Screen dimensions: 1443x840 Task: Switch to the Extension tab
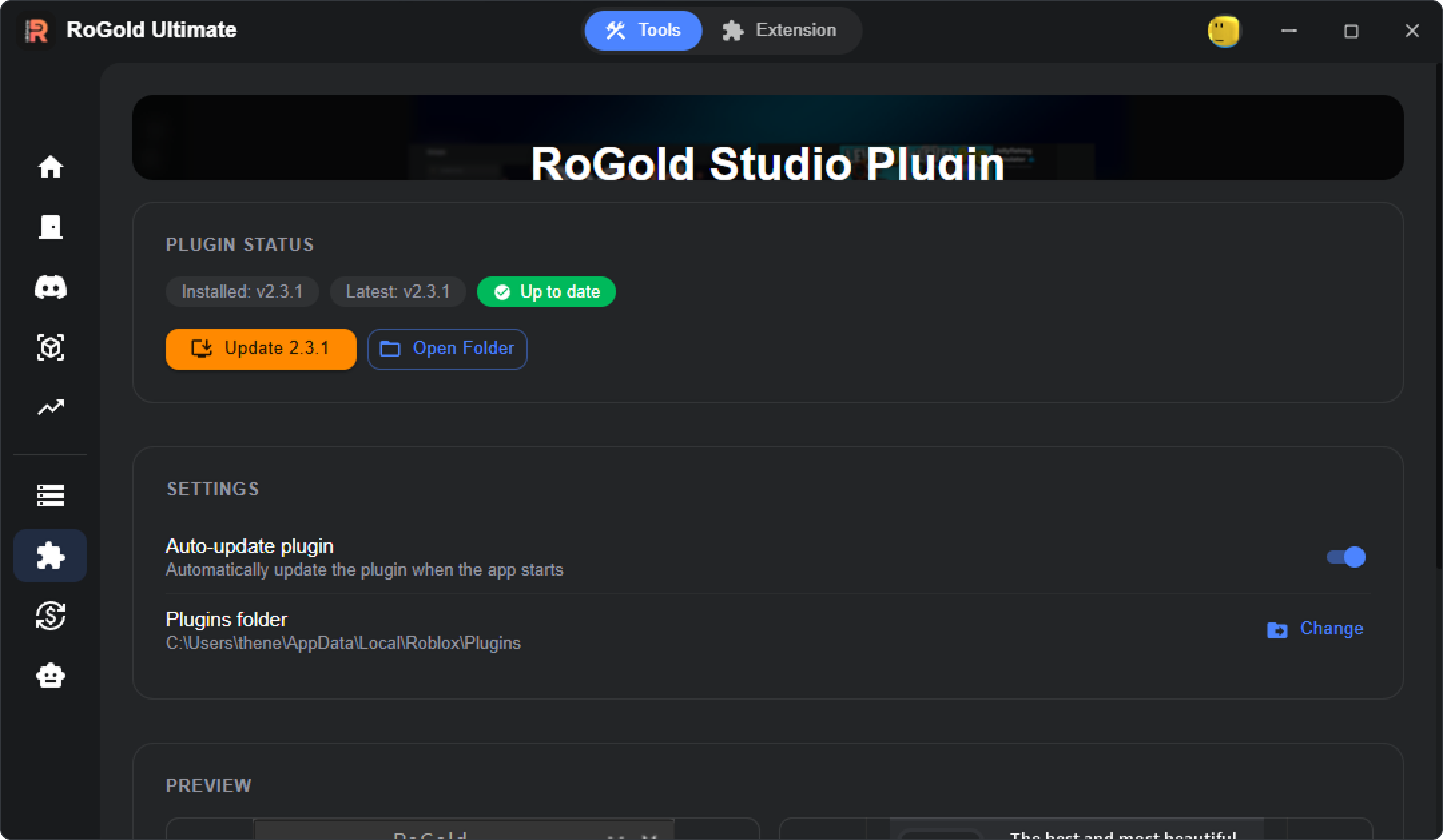[x=780, y=31]
